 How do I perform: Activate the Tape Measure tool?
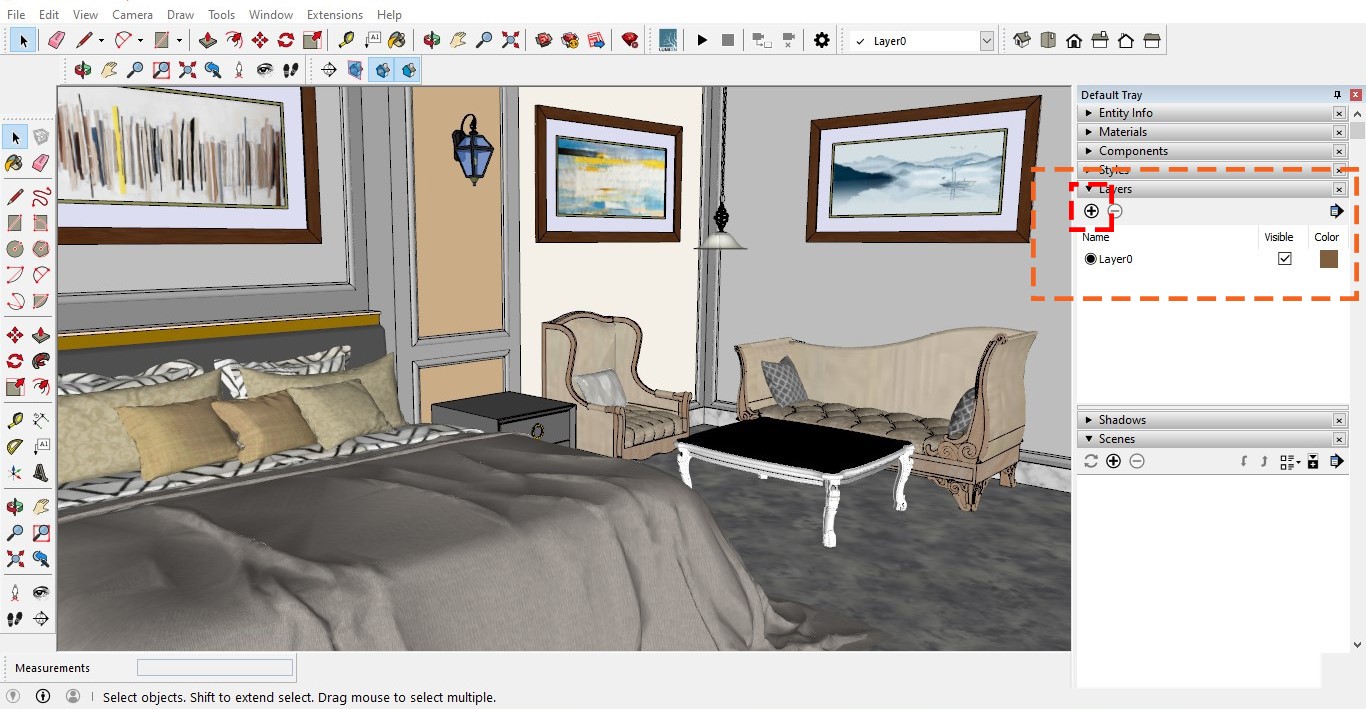click(x=346, y=40)
